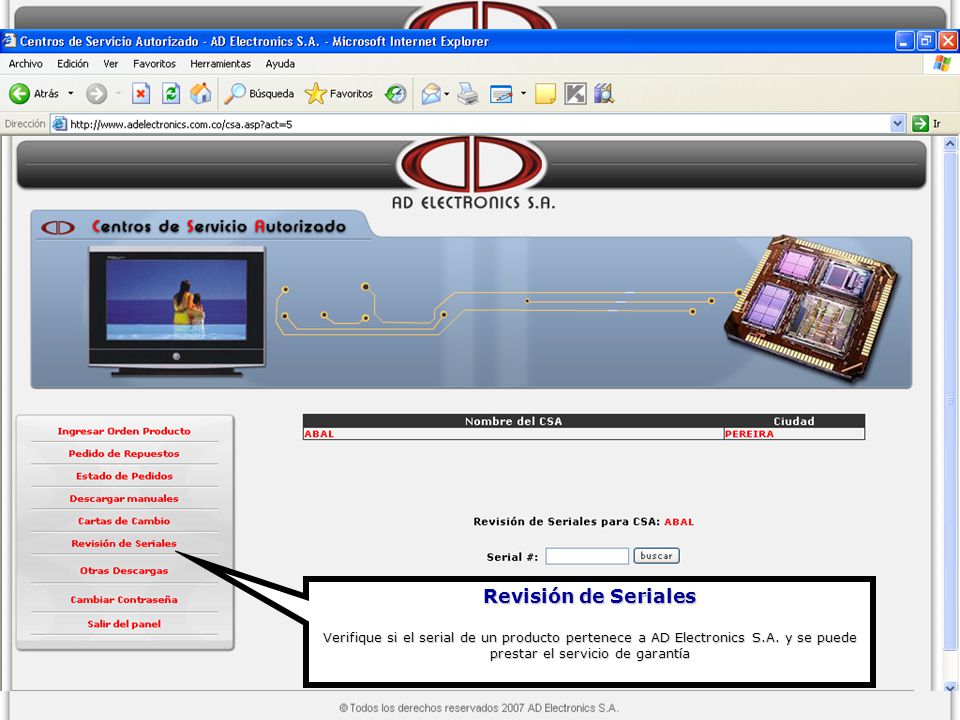Click the Edit page icon
Image resolution: width=960 pixels, height=720 pixels.
pyautogui.click(x=501, y=94)
